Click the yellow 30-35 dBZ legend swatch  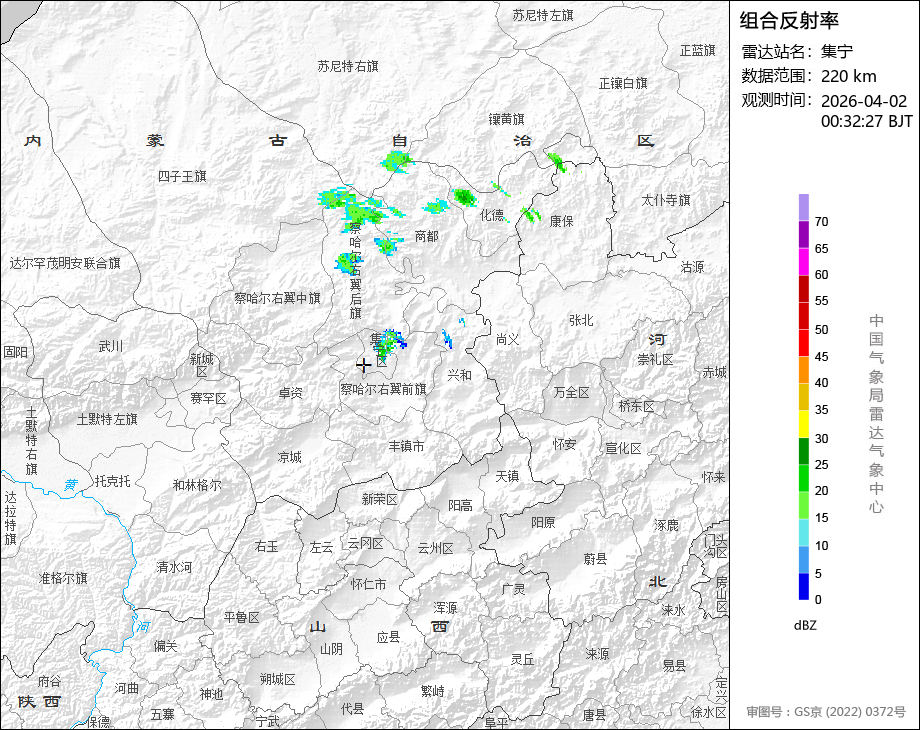point(804,424)
